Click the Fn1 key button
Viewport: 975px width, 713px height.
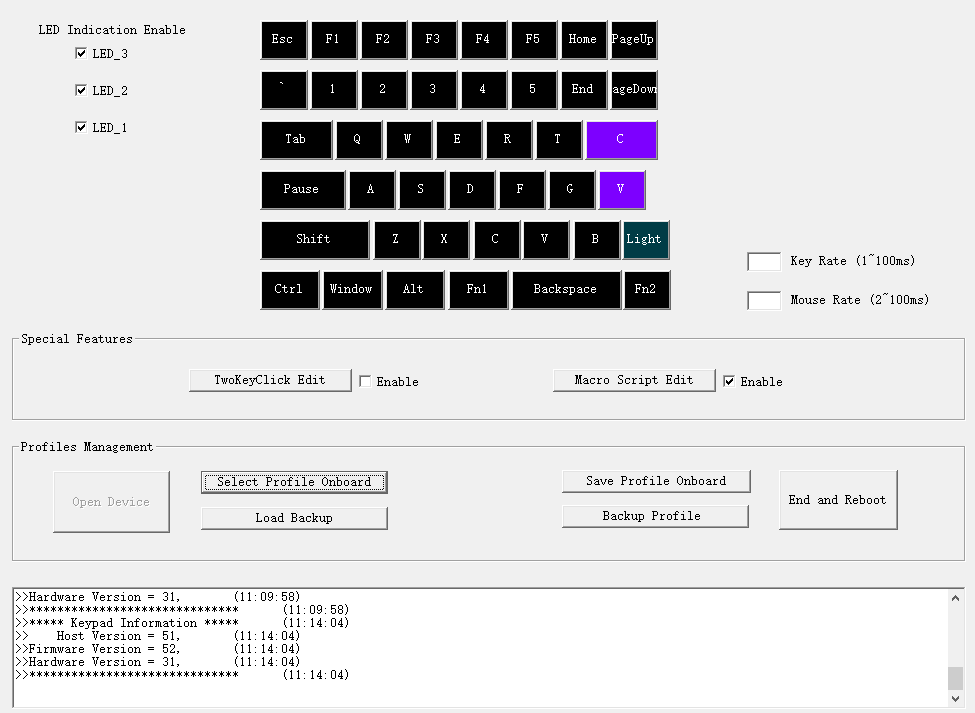point(478,290)
